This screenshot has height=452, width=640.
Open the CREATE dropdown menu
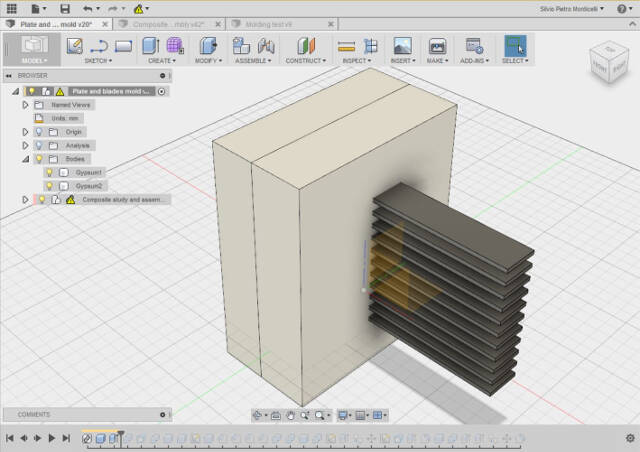point(162,60)
